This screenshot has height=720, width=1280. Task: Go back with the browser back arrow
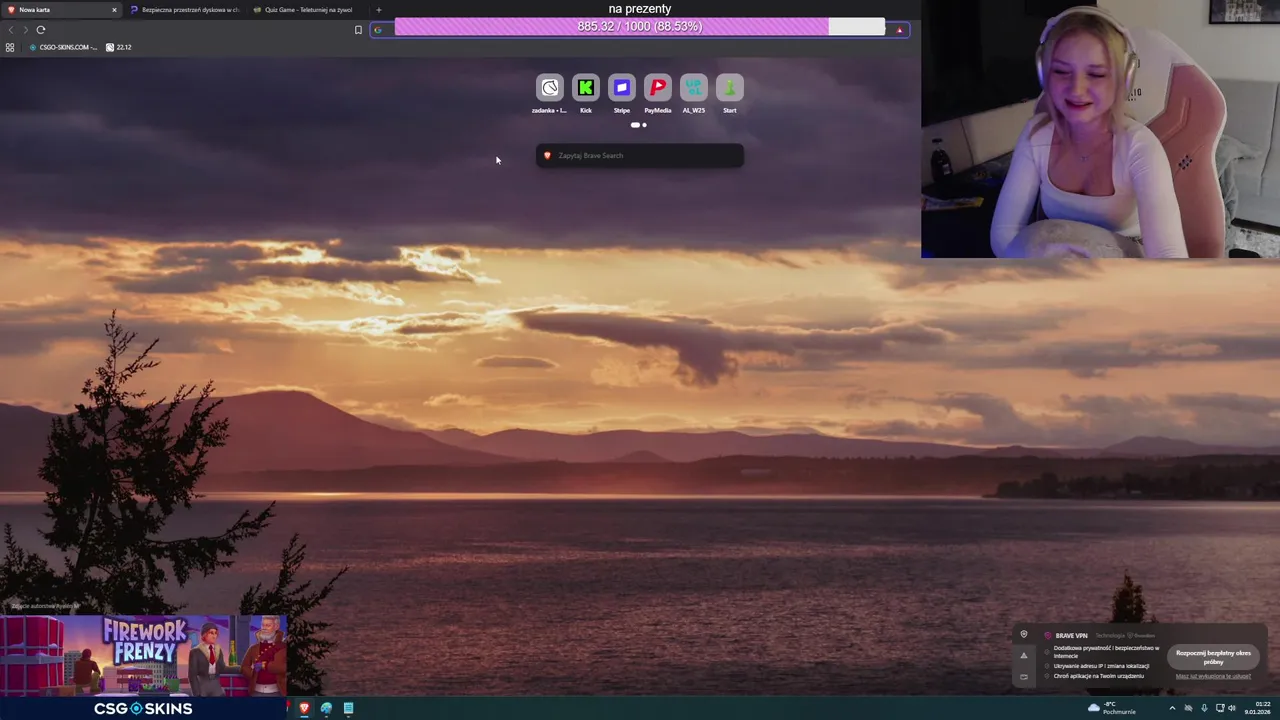click(11, 30)
